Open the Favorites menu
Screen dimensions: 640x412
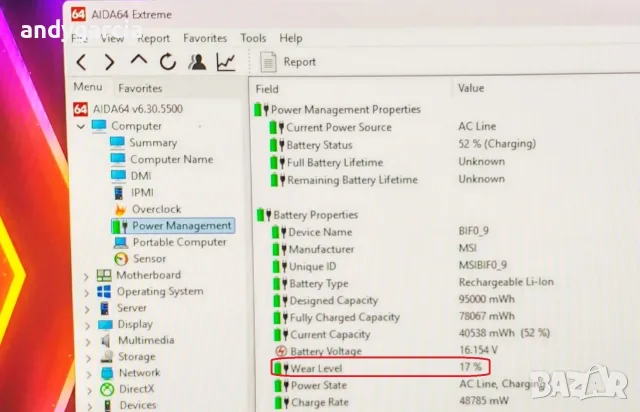[205, 38]
